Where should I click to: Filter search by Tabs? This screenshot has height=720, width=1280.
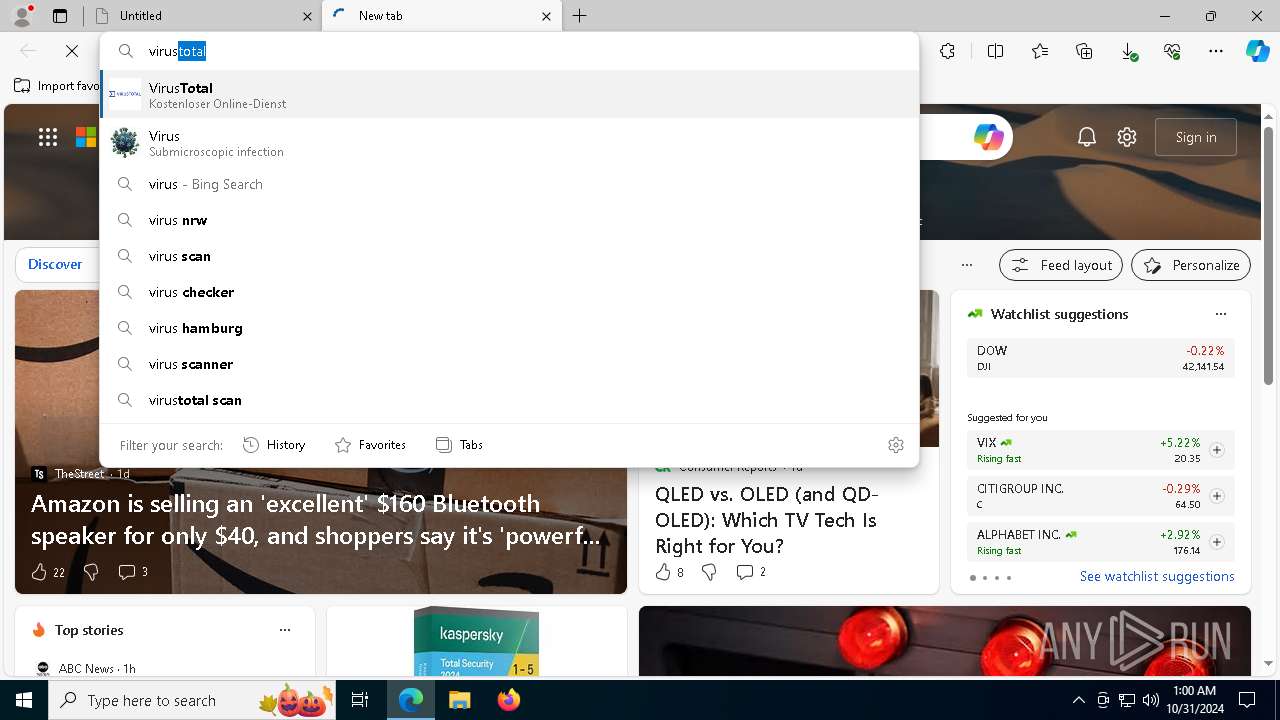pos(459,445)
